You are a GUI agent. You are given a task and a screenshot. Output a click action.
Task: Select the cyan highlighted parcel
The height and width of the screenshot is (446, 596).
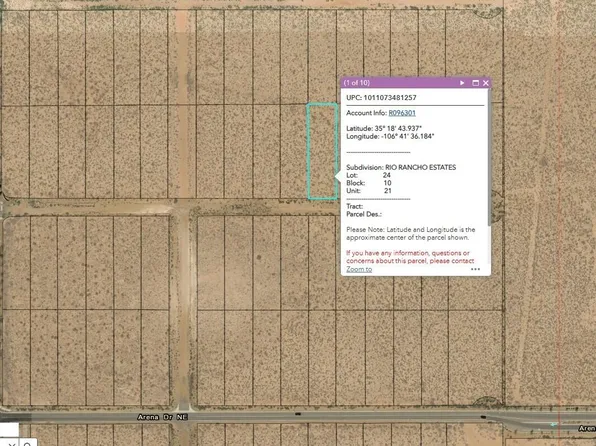pos(322,151)
